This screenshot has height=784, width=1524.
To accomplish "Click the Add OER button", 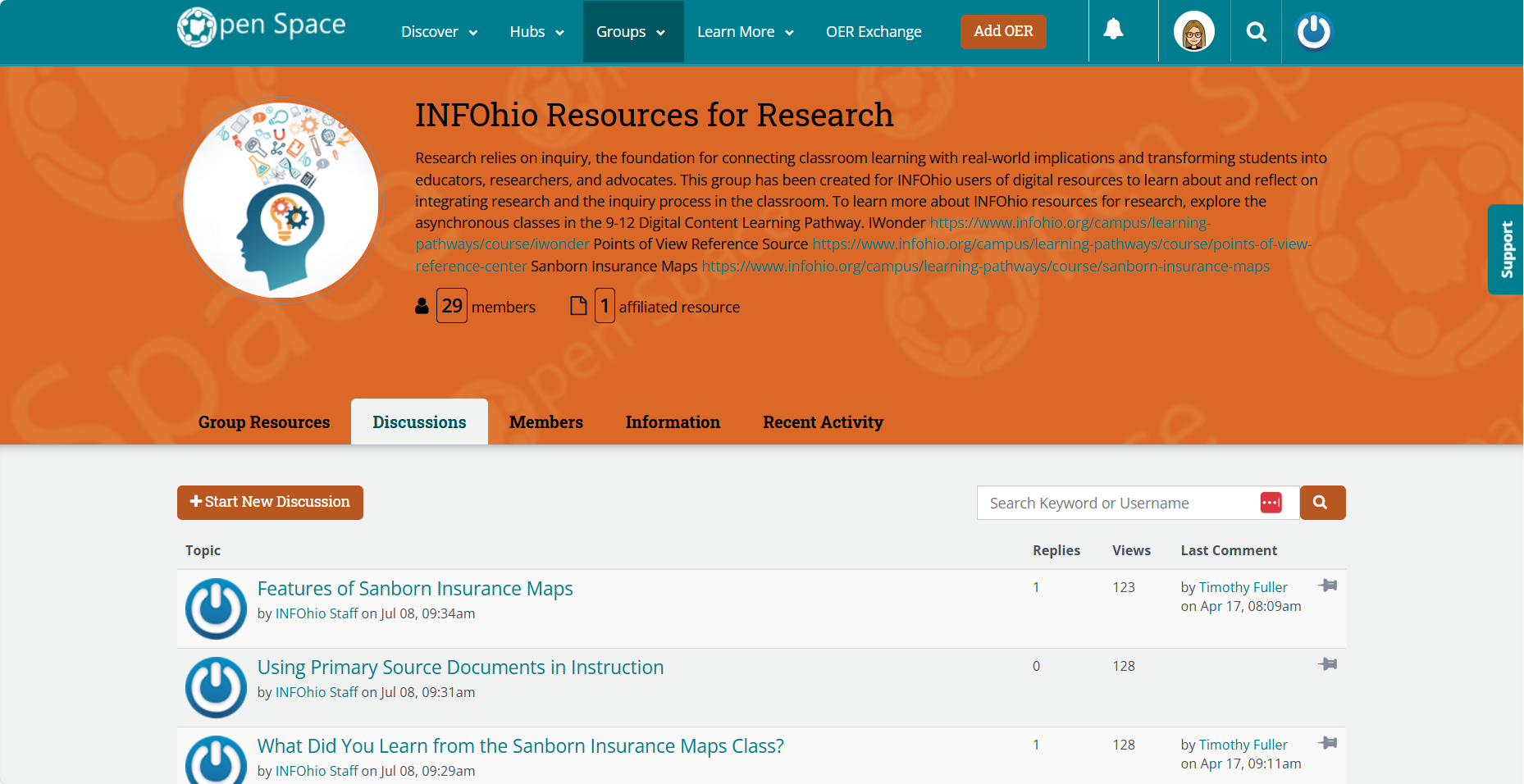I will (1003, 31).
